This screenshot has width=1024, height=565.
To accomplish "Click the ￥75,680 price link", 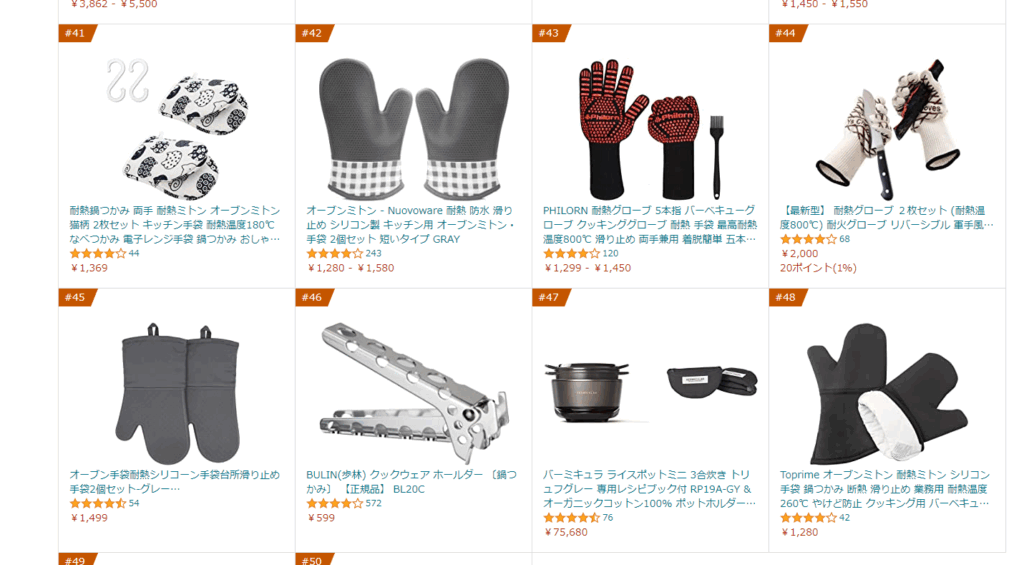I will 566,532.
